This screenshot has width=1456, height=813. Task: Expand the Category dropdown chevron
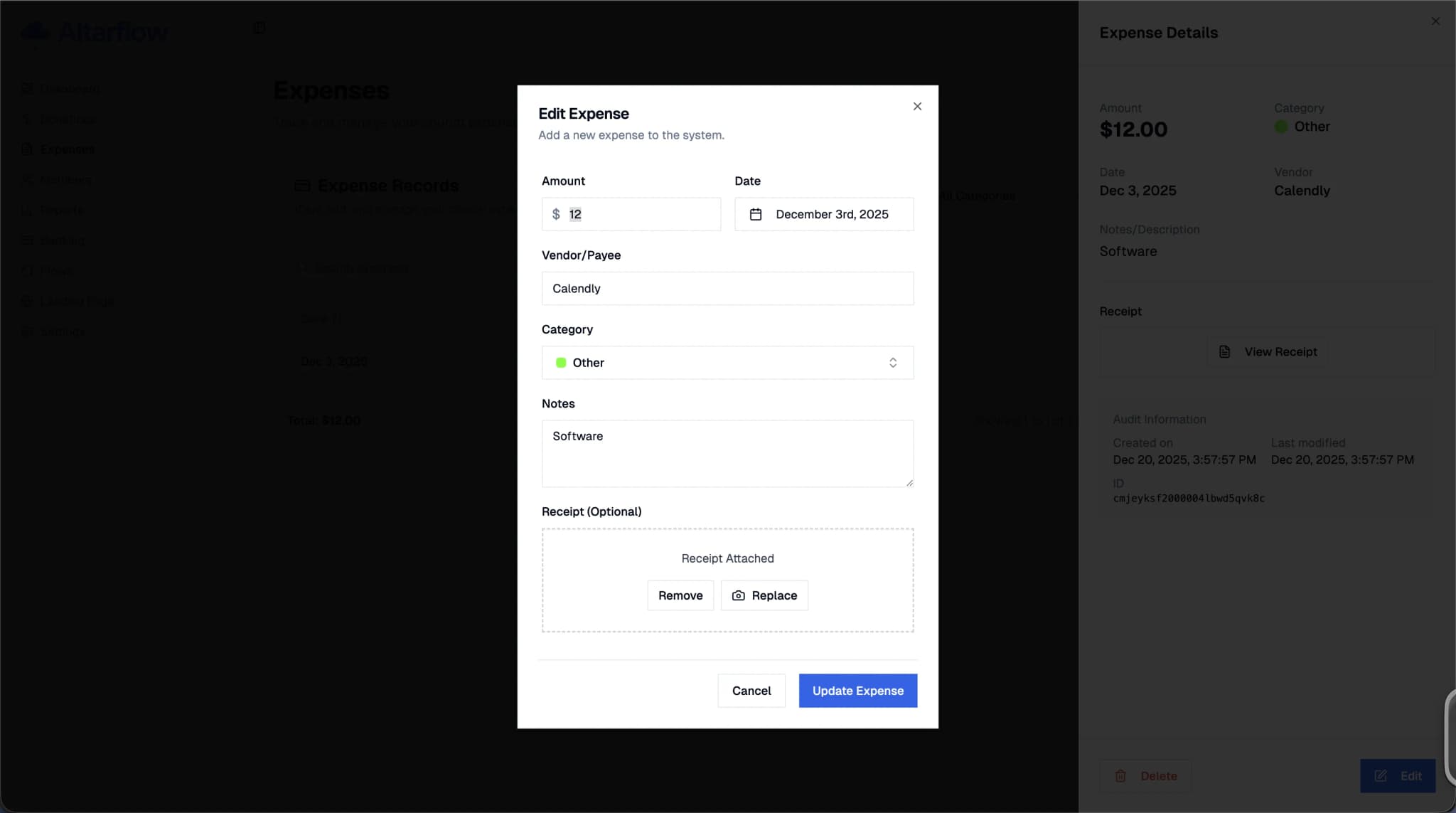[893, 363]
